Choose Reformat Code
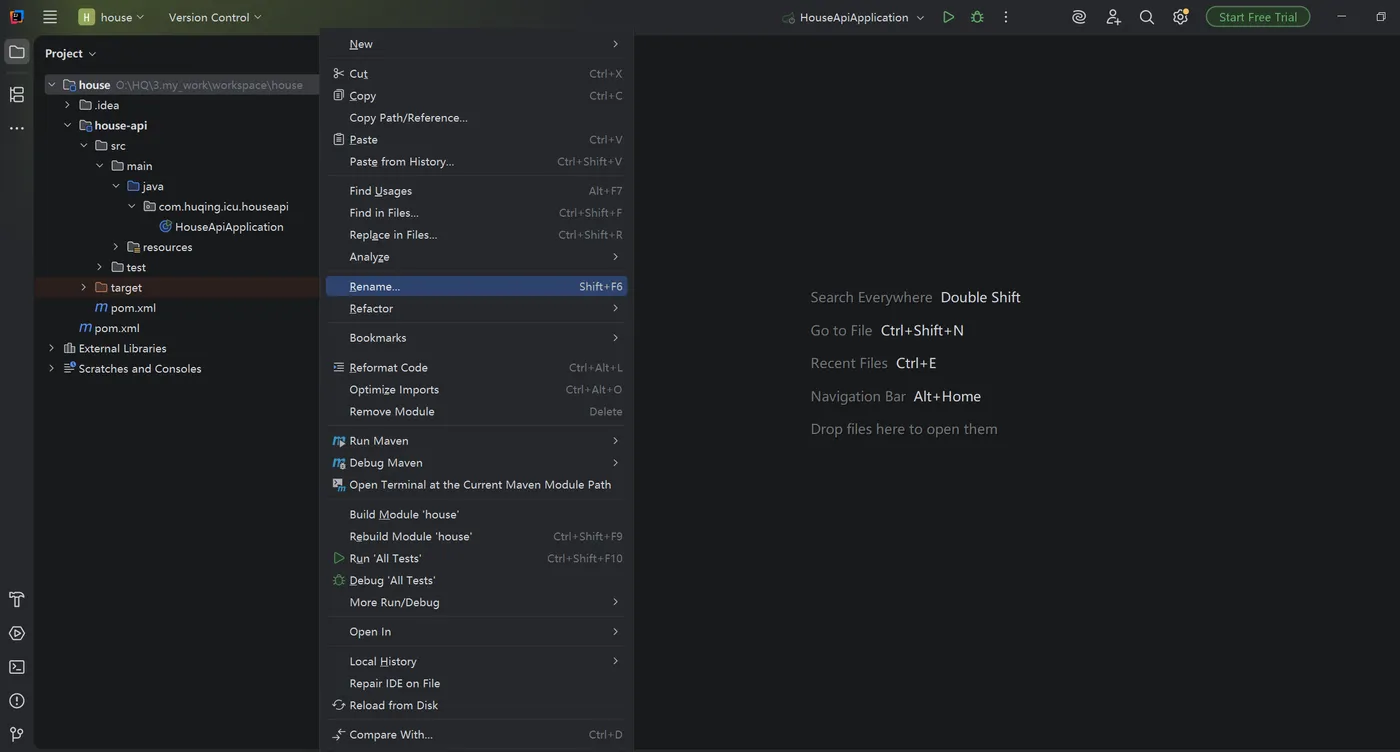This screenshot has height=752, width=1400. 476,368
